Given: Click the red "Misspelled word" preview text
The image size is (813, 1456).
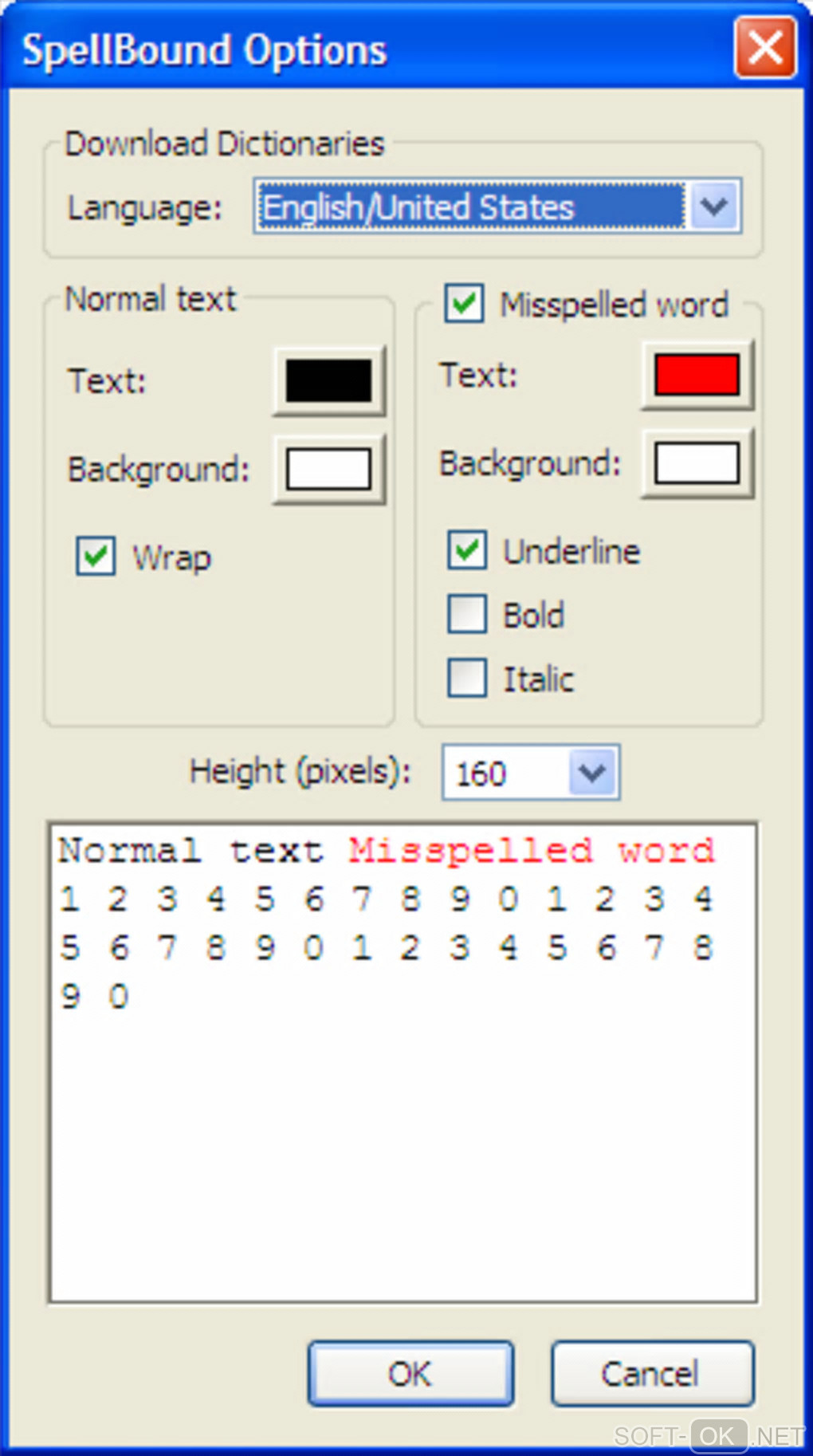Looking at the screenshot, I should click(531, 851).
